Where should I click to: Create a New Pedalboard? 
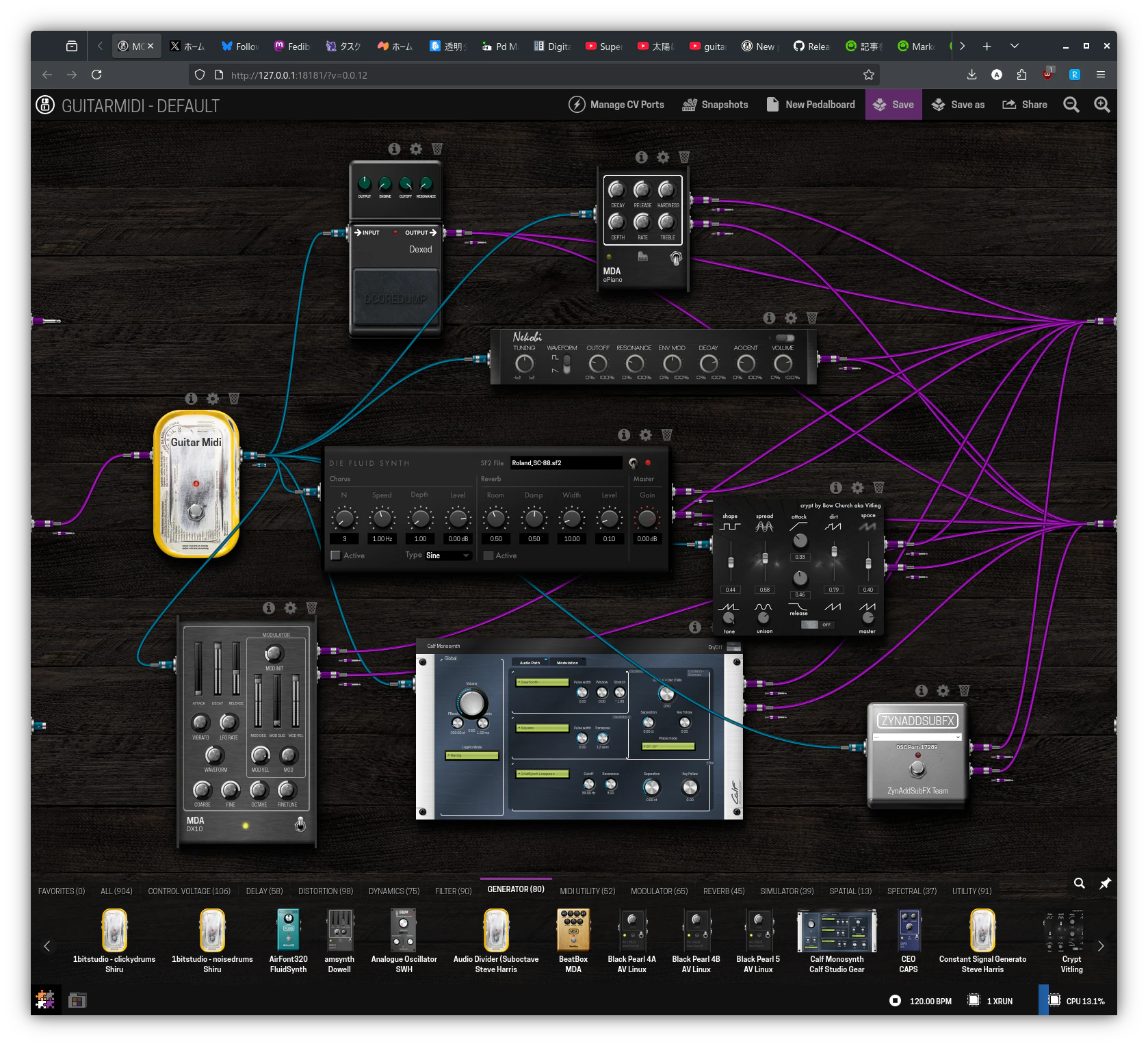tap(811, 105)
